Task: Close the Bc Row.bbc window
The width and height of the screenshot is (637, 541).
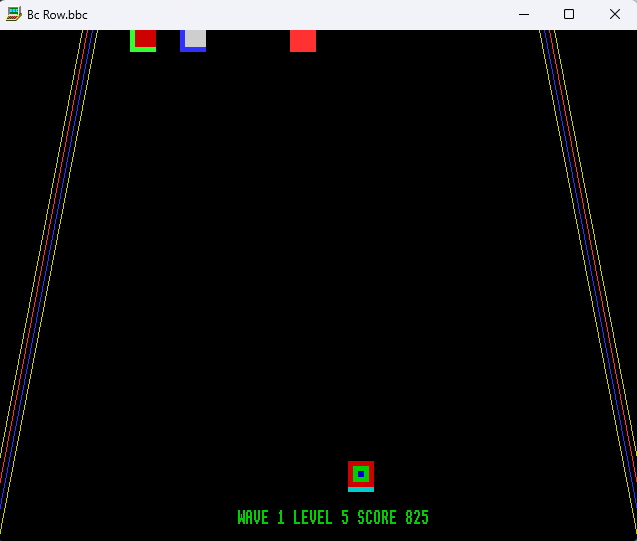Action: 615,15
